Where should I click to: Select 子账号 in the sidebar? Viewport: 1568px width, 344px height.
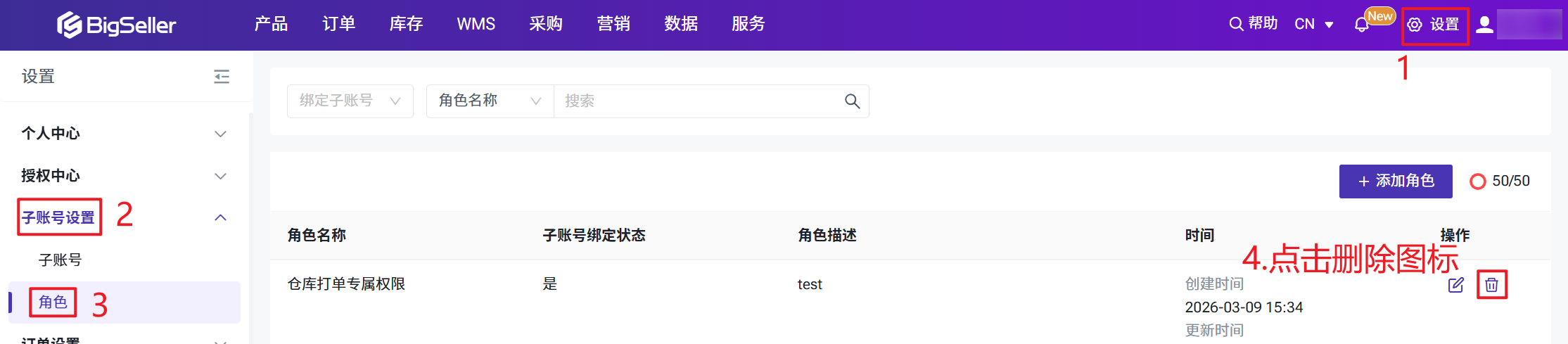pyautogui.click(x=60, y=260)
